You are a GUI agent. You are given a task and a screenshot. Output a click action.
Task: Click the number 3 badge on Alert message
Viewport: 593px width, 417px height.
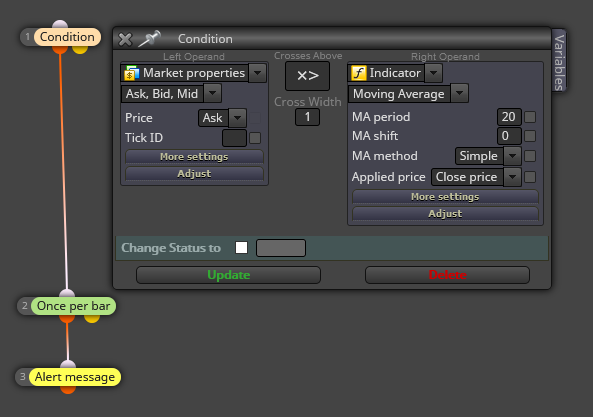coord(23,377)
